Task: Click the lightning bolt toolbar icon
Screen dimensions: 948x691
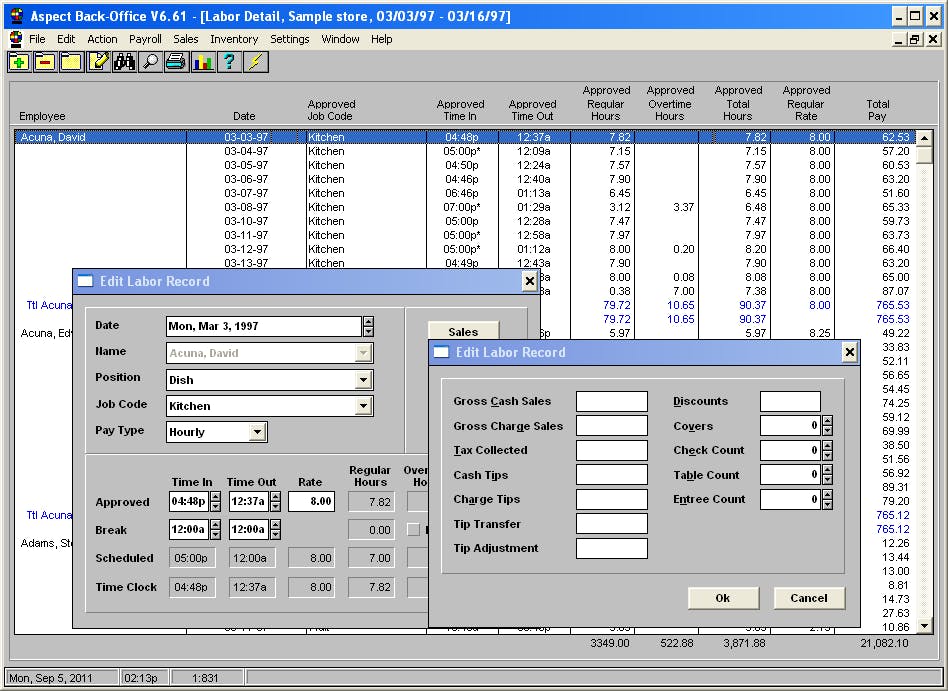Action: [x=256, y=62]
